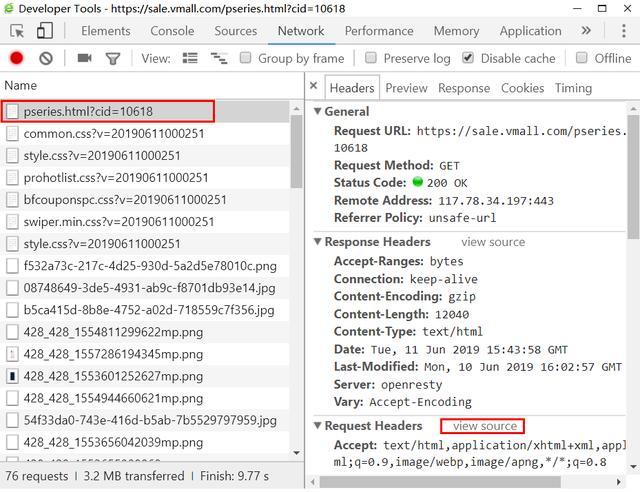This screenshot has height=492, width=640.
Task: Clear the network log
Action: [46, 58]
